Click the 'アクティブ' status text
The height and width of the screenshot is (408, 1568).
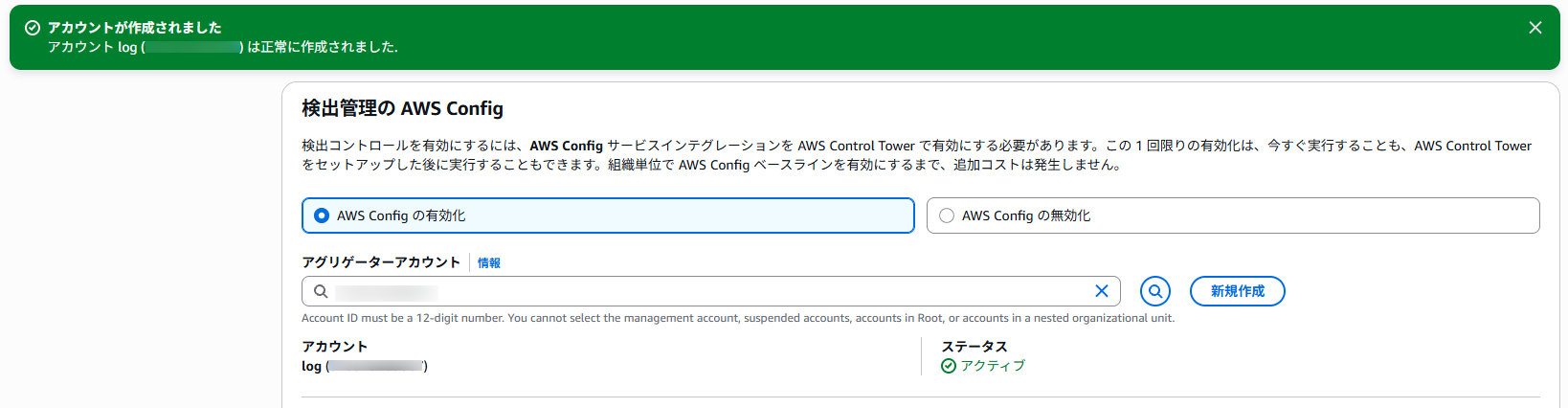click(993, 366)
